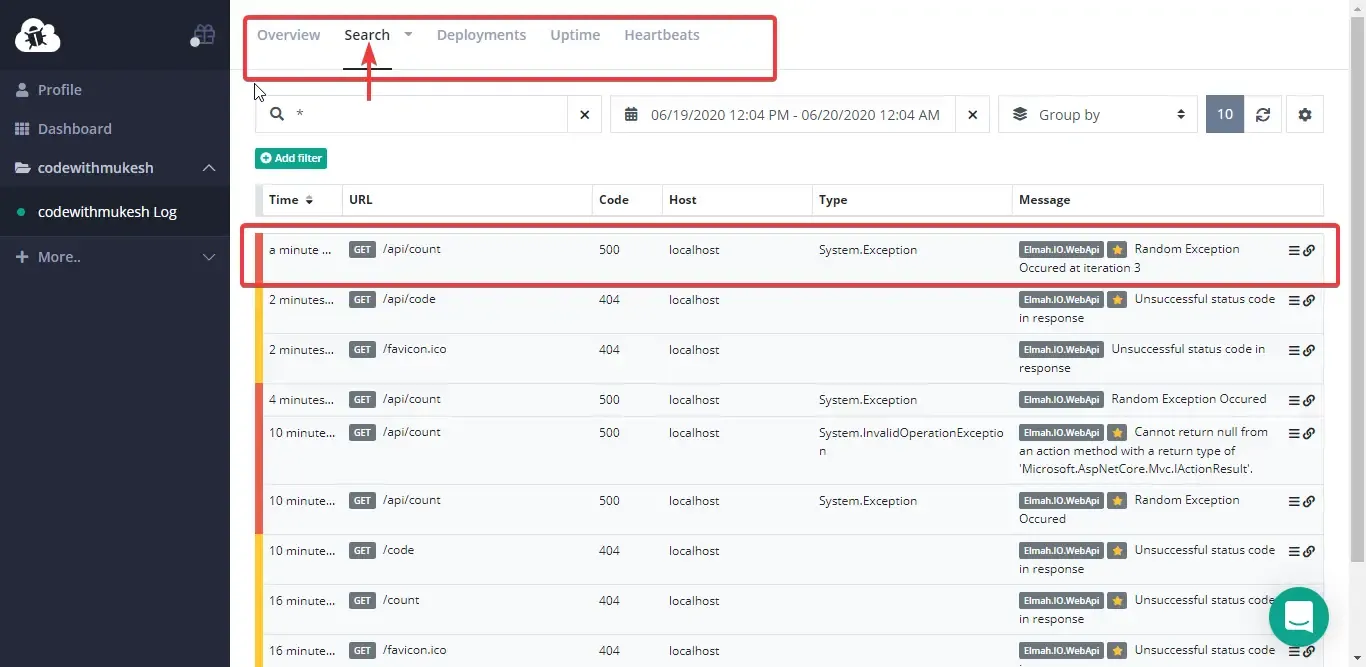Viewport: 1366px width, 667px height.
Task: Click the gift icon near the logo
Action: click(203, 33)
